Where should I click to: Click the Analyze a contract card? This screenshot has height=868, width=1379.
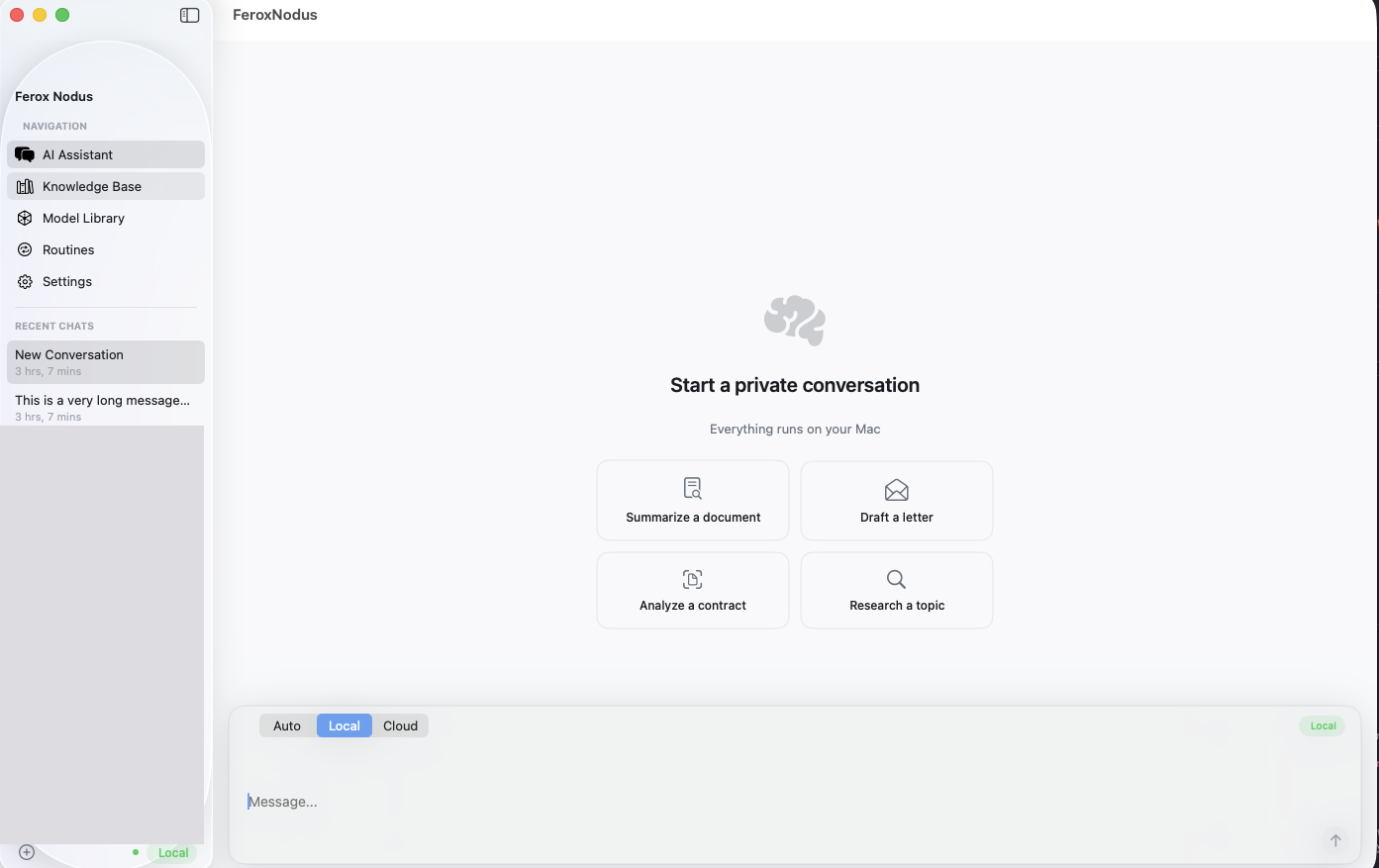click(x=692, y=590)
